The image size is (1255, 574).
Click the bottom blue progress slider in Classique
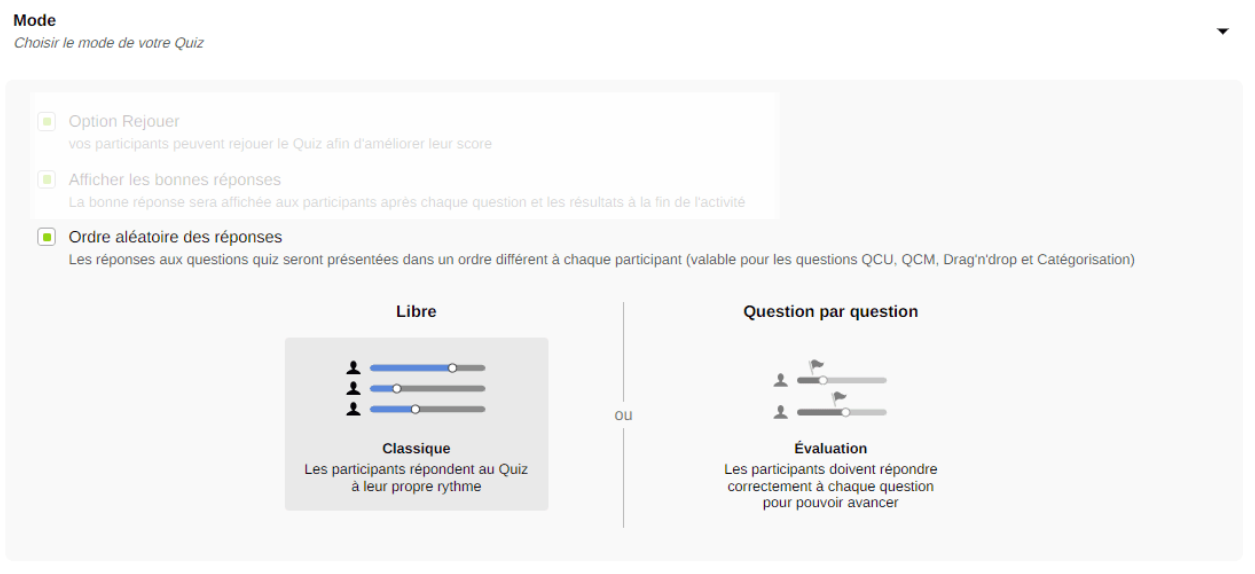(427, 408)
